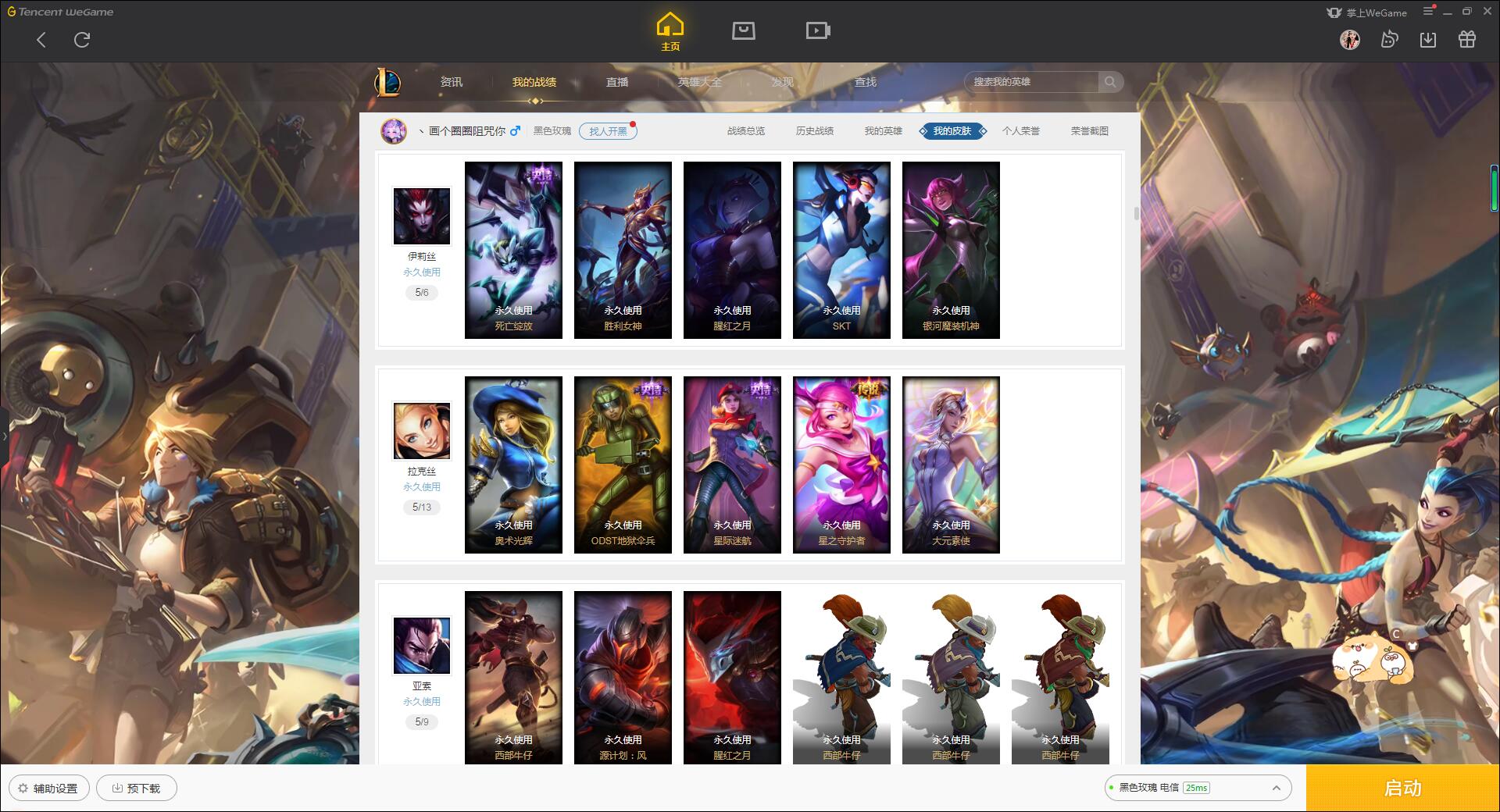Viewport: 1500px width, 812px height.
Task: Click the search magnifier button
Action: click(1110, 82)
